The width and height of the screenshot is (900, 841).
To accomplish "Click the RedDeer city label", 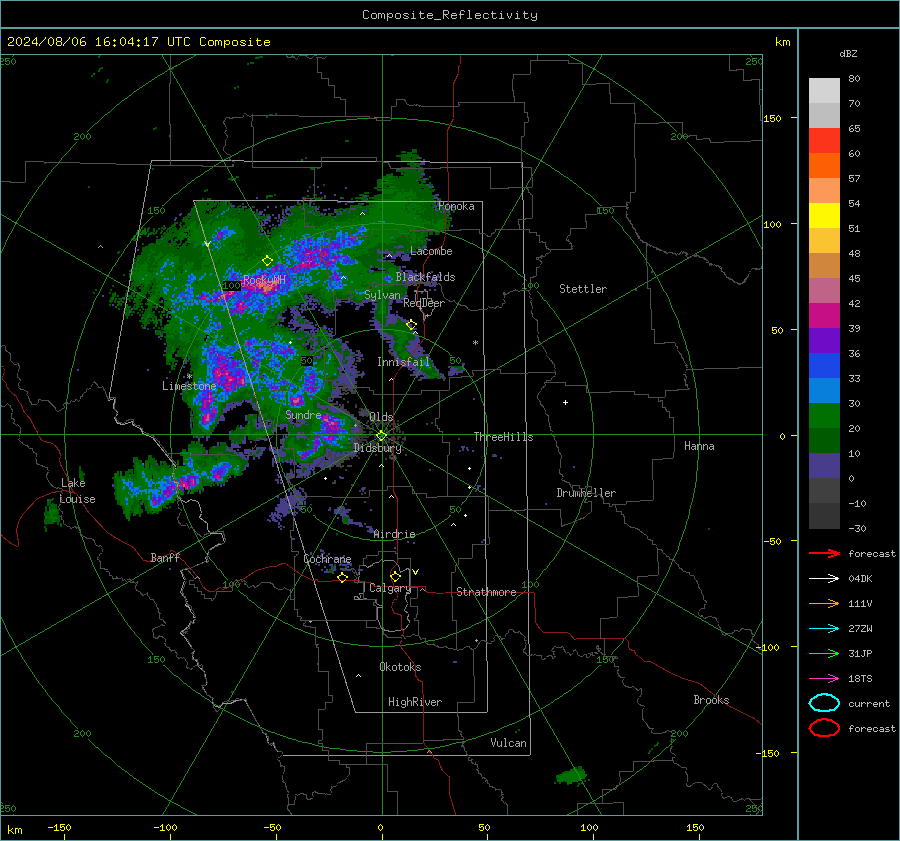I will pos(424,303).
